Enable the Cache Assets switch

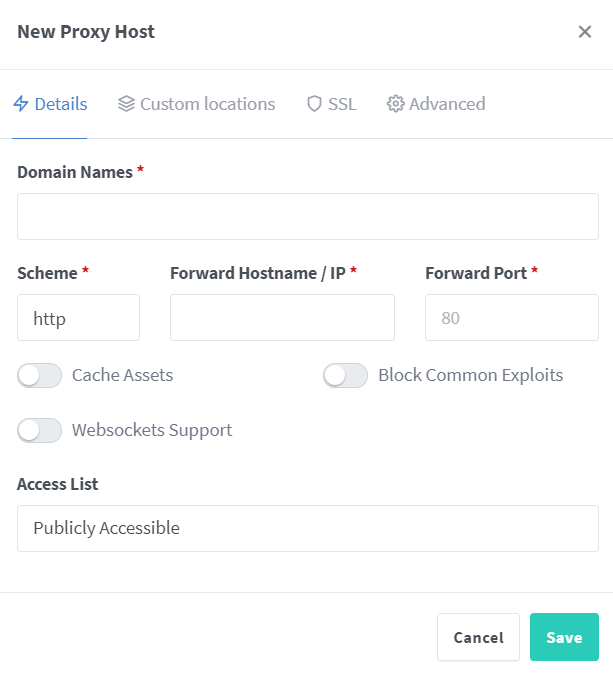click(x=40, y=375)
